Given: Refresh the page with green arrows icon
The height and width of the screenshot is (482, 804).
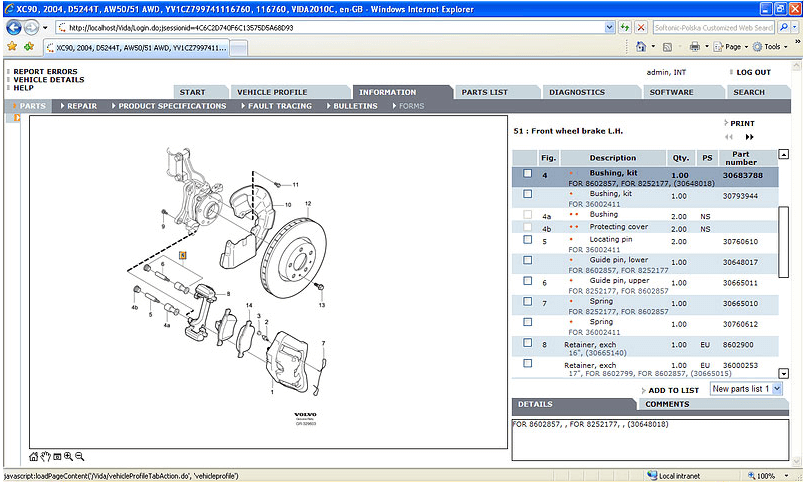Looking at the screenshot, I should (625, 27).
